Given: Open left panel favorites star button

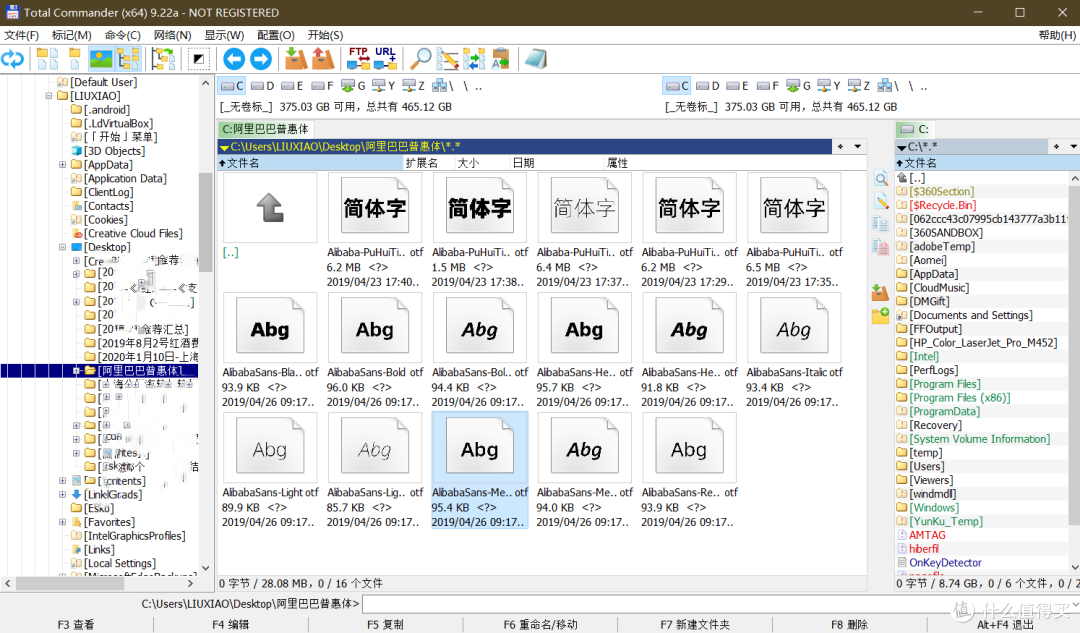Looking at the screenshot, I should click(x=840, y=146).
